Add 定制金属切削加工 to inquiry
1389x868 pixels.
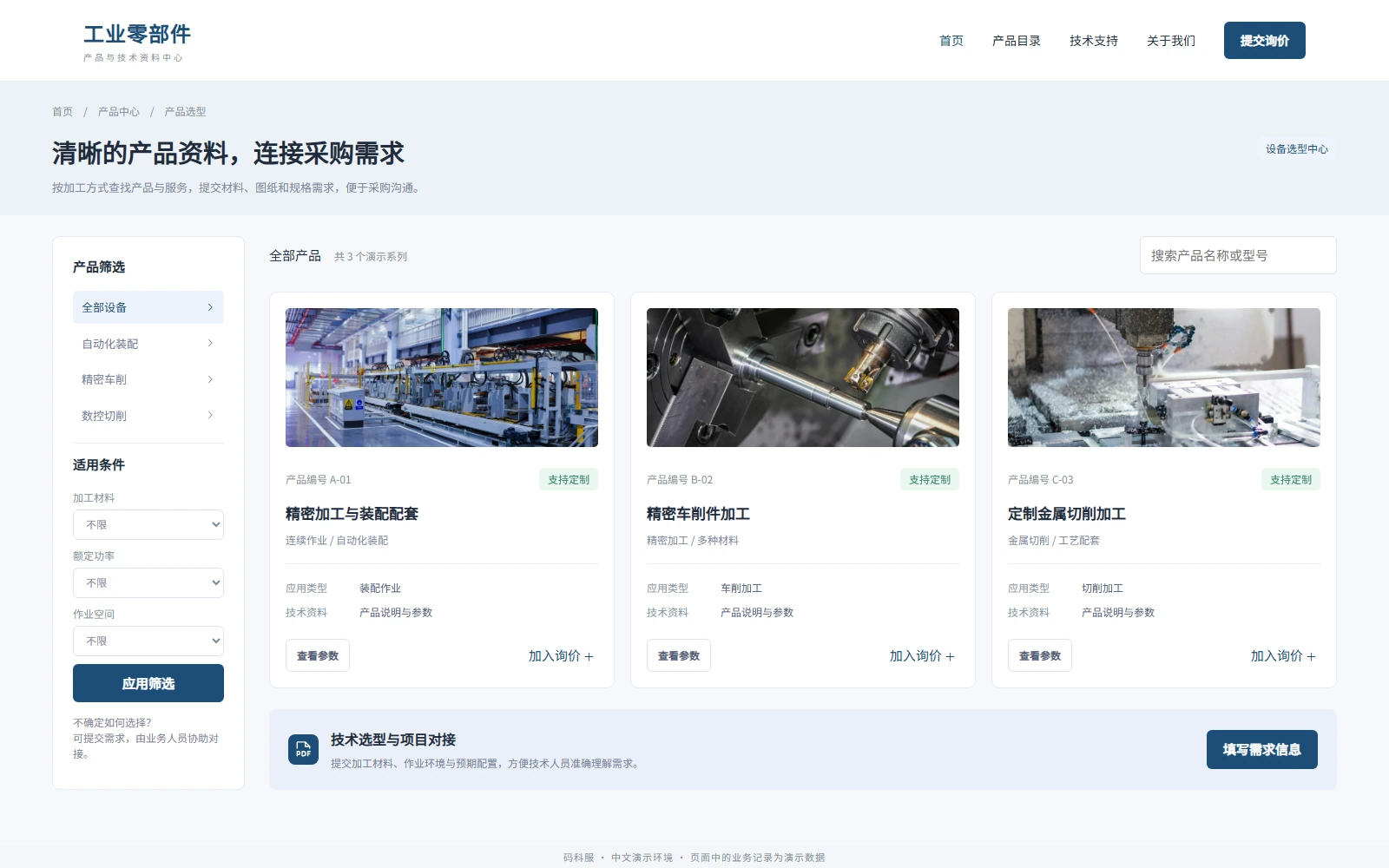[1284, 656]
